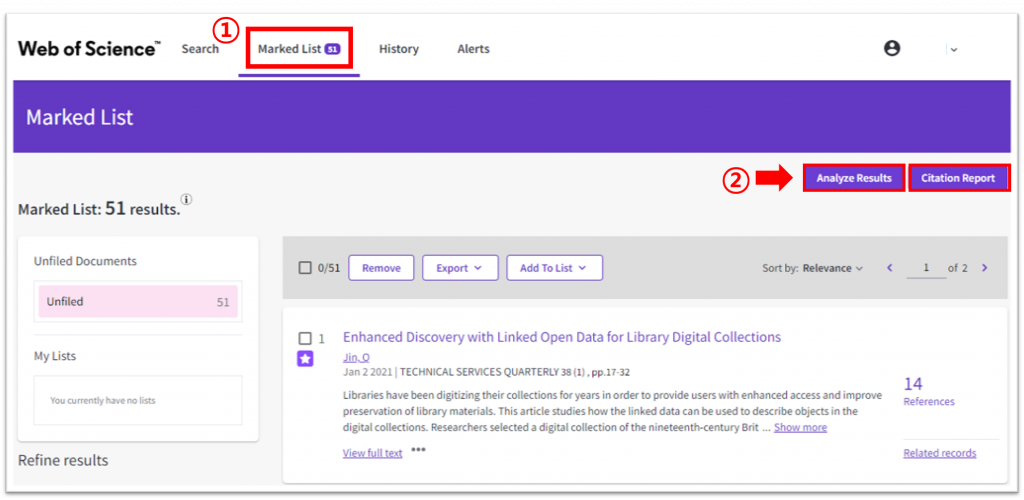Open the Sort by Relevance dropdown
This screenshot has width=1024, height=500.
point(832,268)
